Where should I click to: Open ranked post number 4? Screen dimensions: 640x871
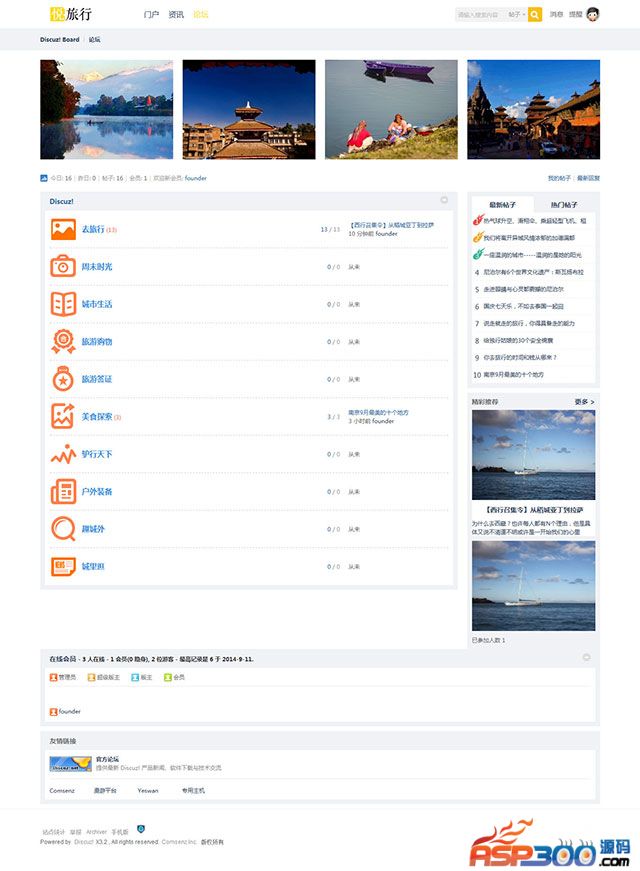[x=533, y=272]
